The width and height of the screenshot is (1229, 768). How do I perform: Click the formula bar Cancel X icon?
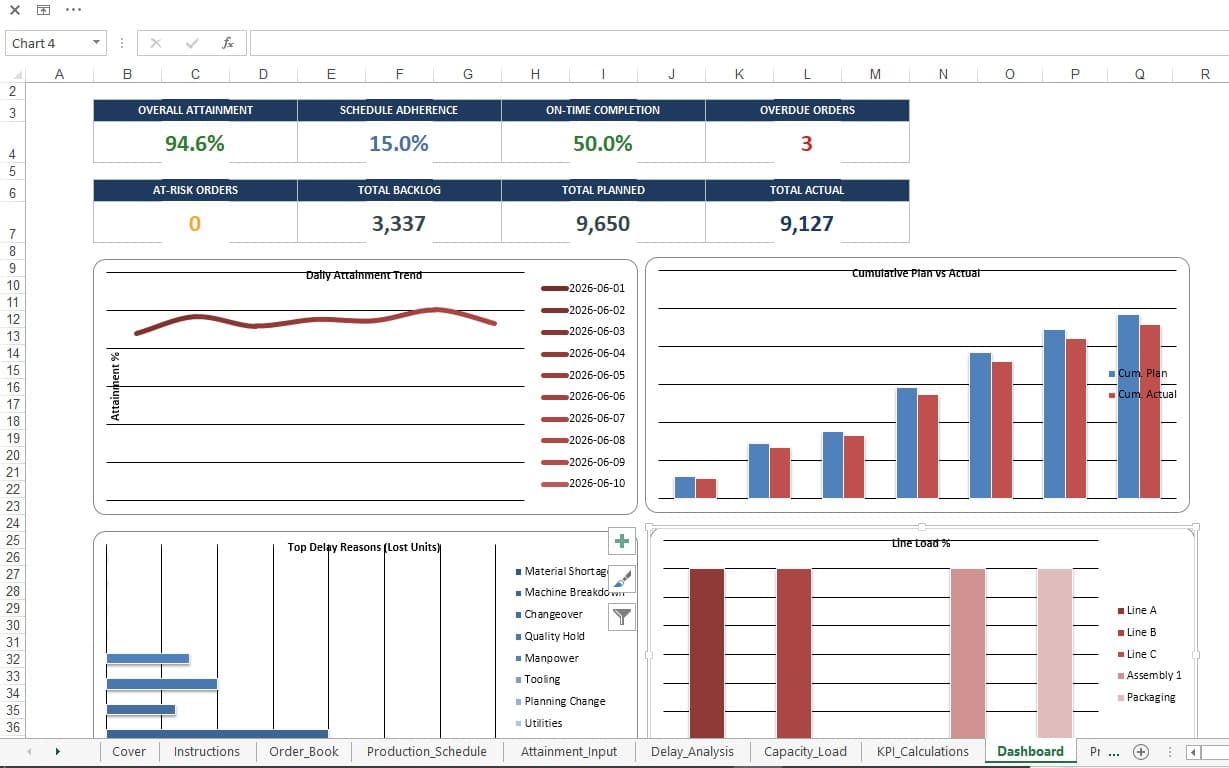point(156,43)
